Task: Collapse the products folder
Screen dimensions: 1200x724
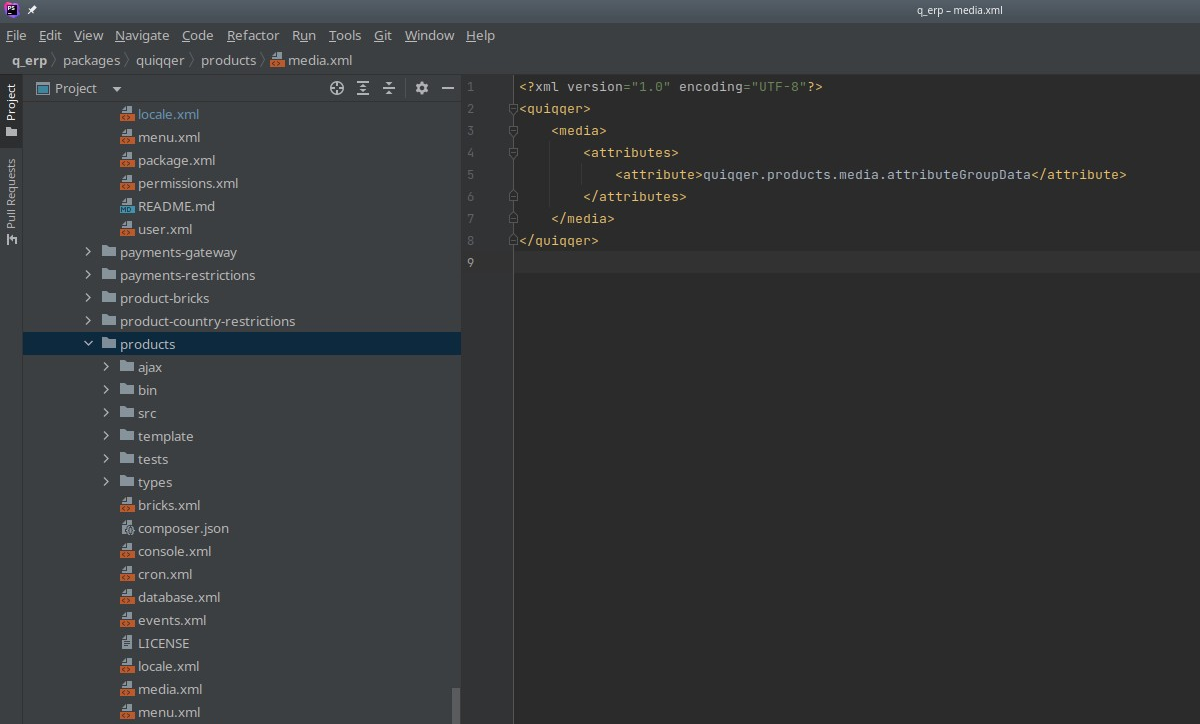Action: (x=88, y=344)
